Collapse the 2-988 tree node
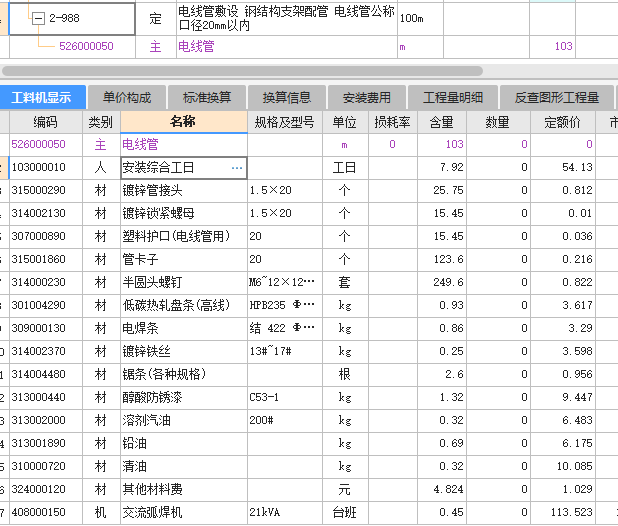 point(38,18)
